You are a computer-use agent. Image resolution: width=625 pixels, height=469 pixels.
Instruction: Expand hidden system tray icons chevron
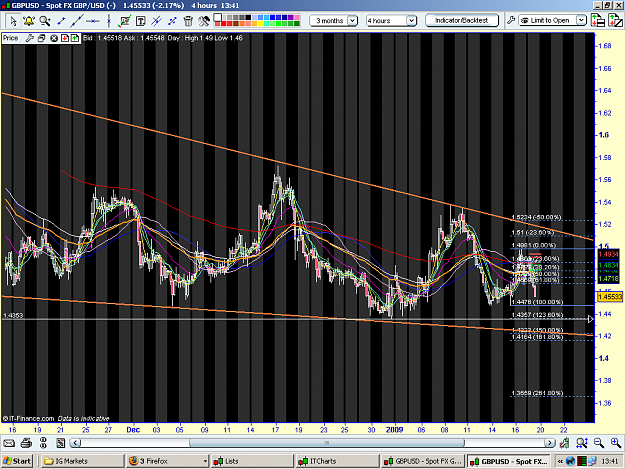pos(560,461)
